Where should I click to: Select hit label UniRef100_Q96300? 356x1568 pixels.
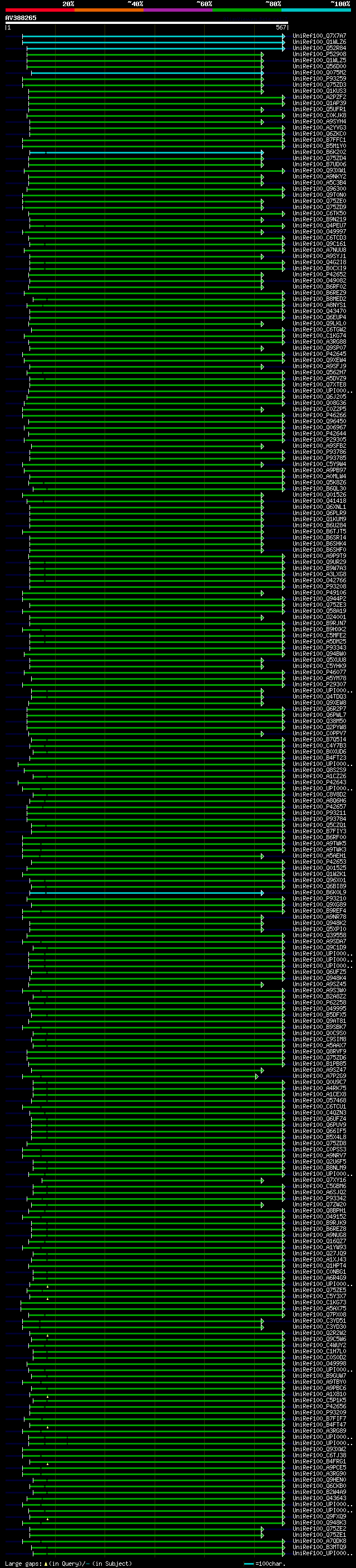coord(319,189)
